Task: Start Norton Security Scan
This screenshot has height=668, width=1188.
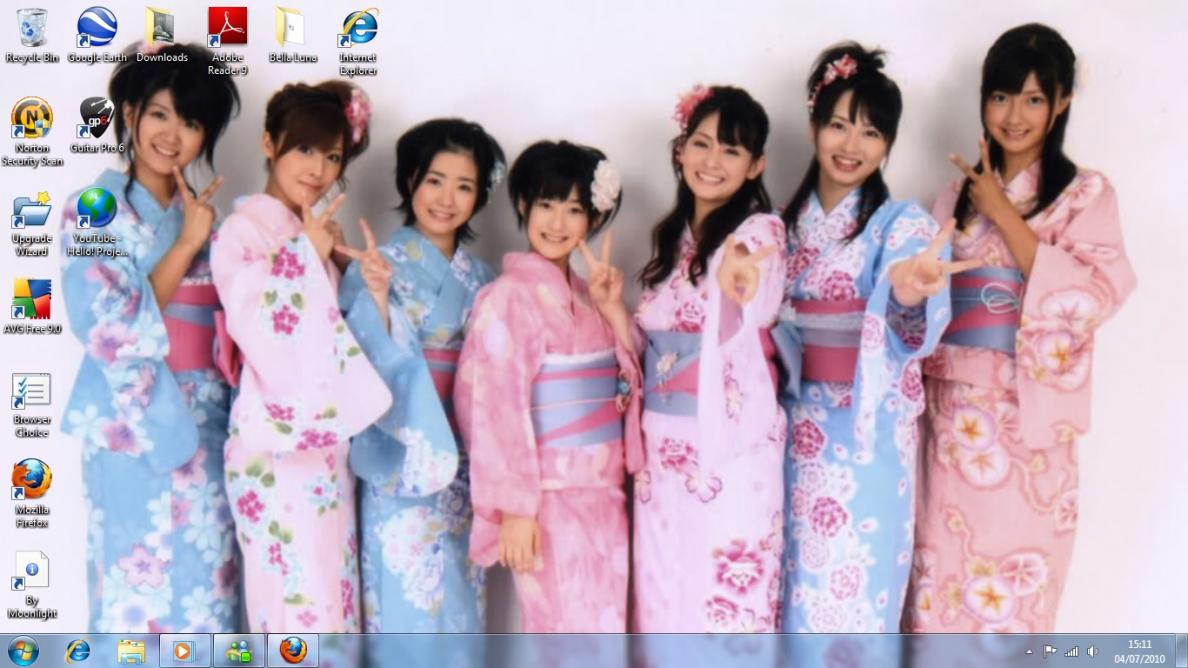Action: click(32, 120)
